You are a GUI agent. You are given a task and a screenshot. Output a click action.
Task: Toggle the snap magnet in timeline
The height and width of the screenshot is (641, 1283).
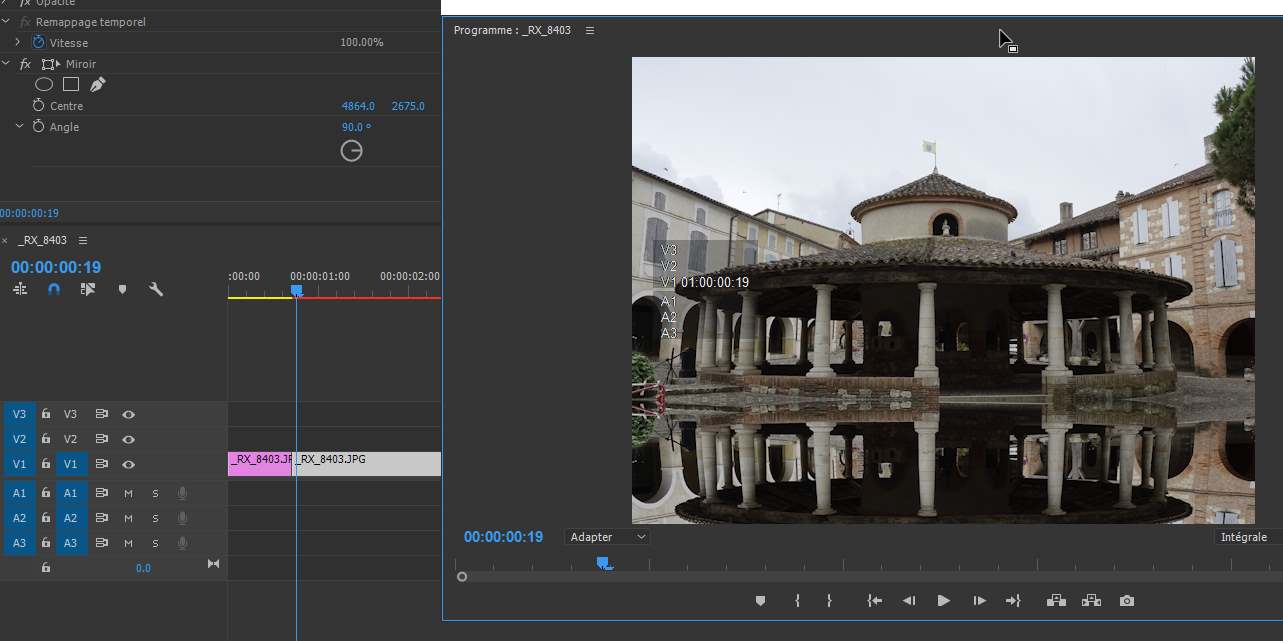click(54, 289)
